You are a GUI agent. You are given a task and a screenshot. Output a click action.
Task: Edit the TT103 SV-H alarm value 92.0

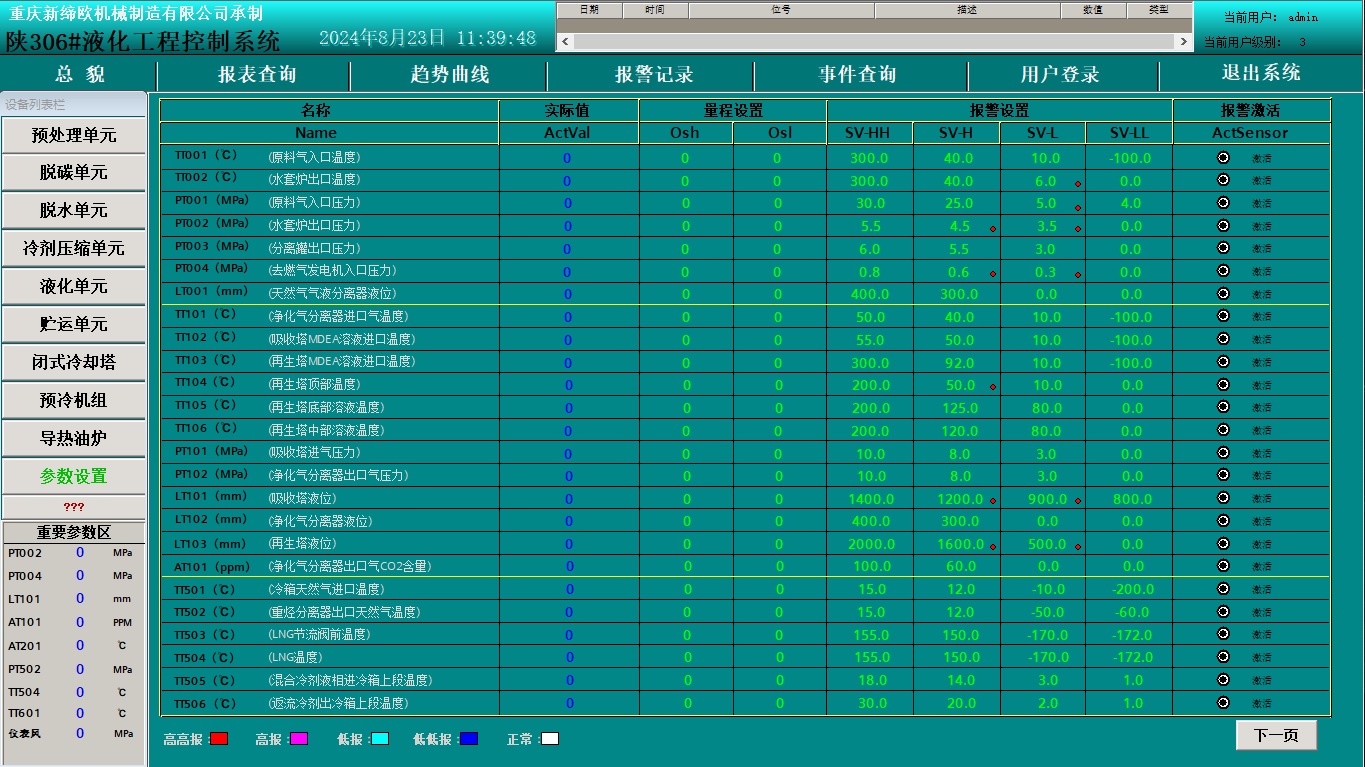958,362
